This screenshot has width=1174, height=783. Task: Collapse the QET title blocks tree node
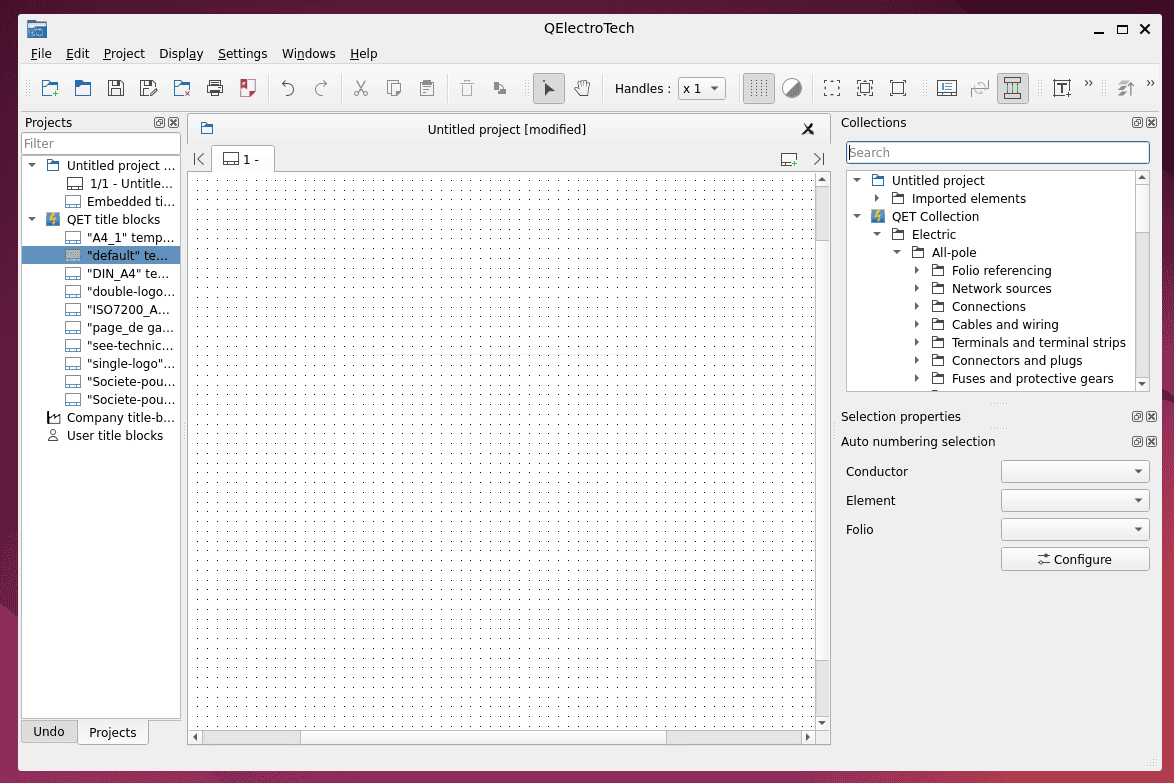pos(32,219)
